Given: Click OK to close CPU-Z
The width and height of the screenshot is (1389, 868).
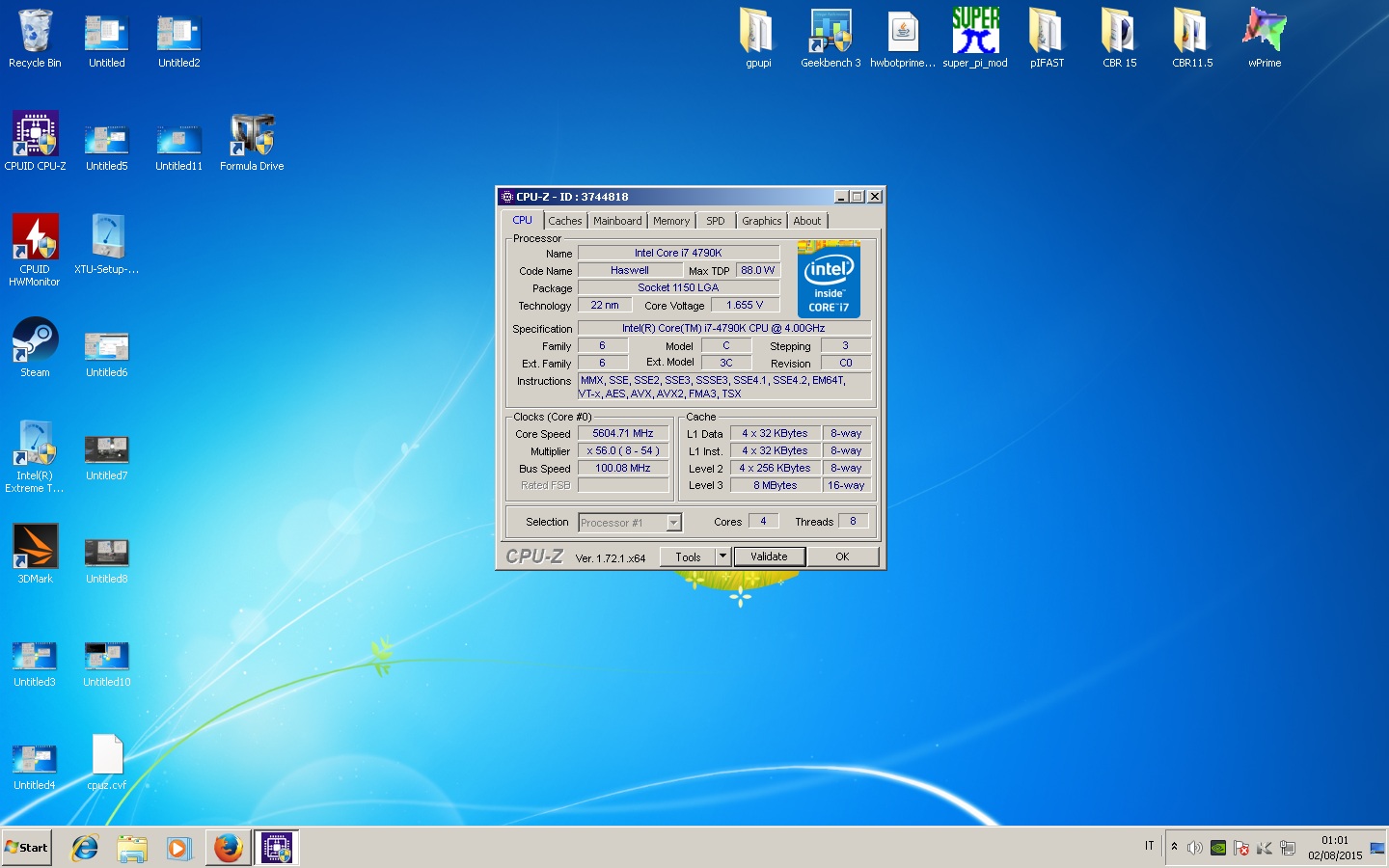Looking at the screenshot, I should click(842, 556).
